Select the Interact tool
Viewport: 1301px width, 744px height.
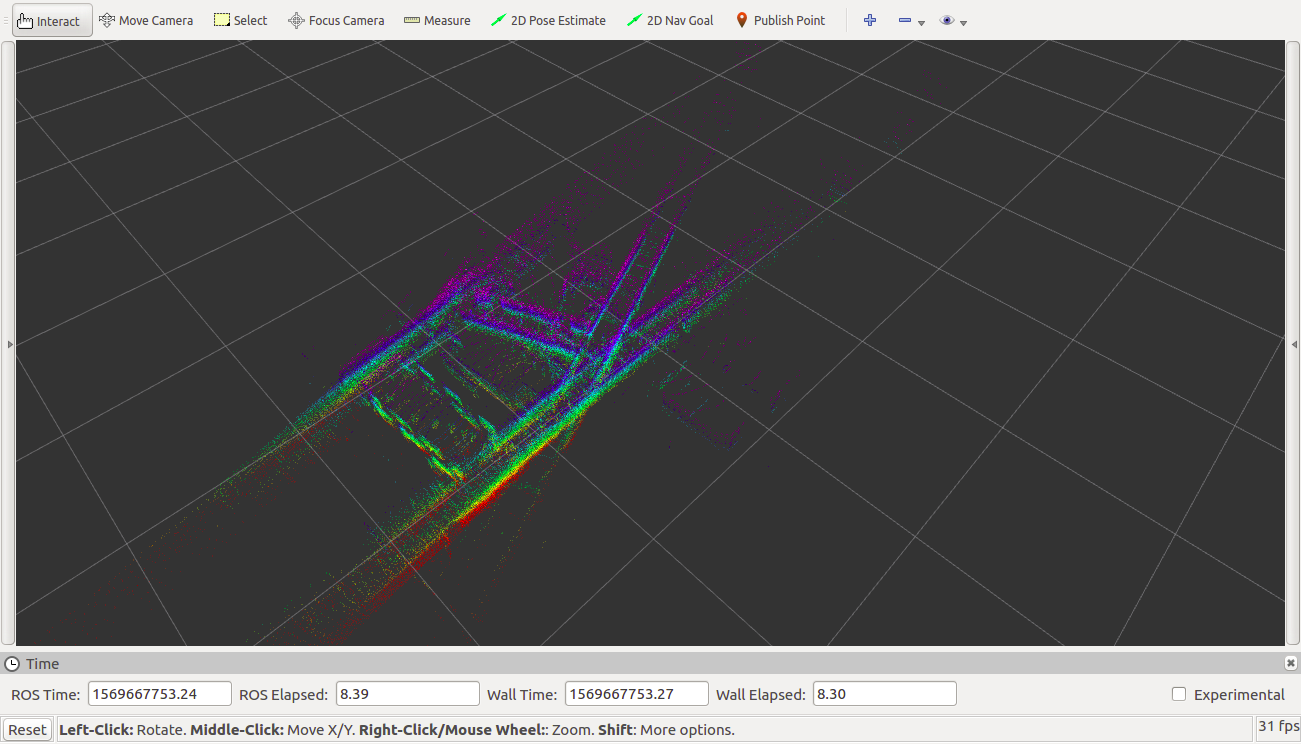(x=51, y=19)
